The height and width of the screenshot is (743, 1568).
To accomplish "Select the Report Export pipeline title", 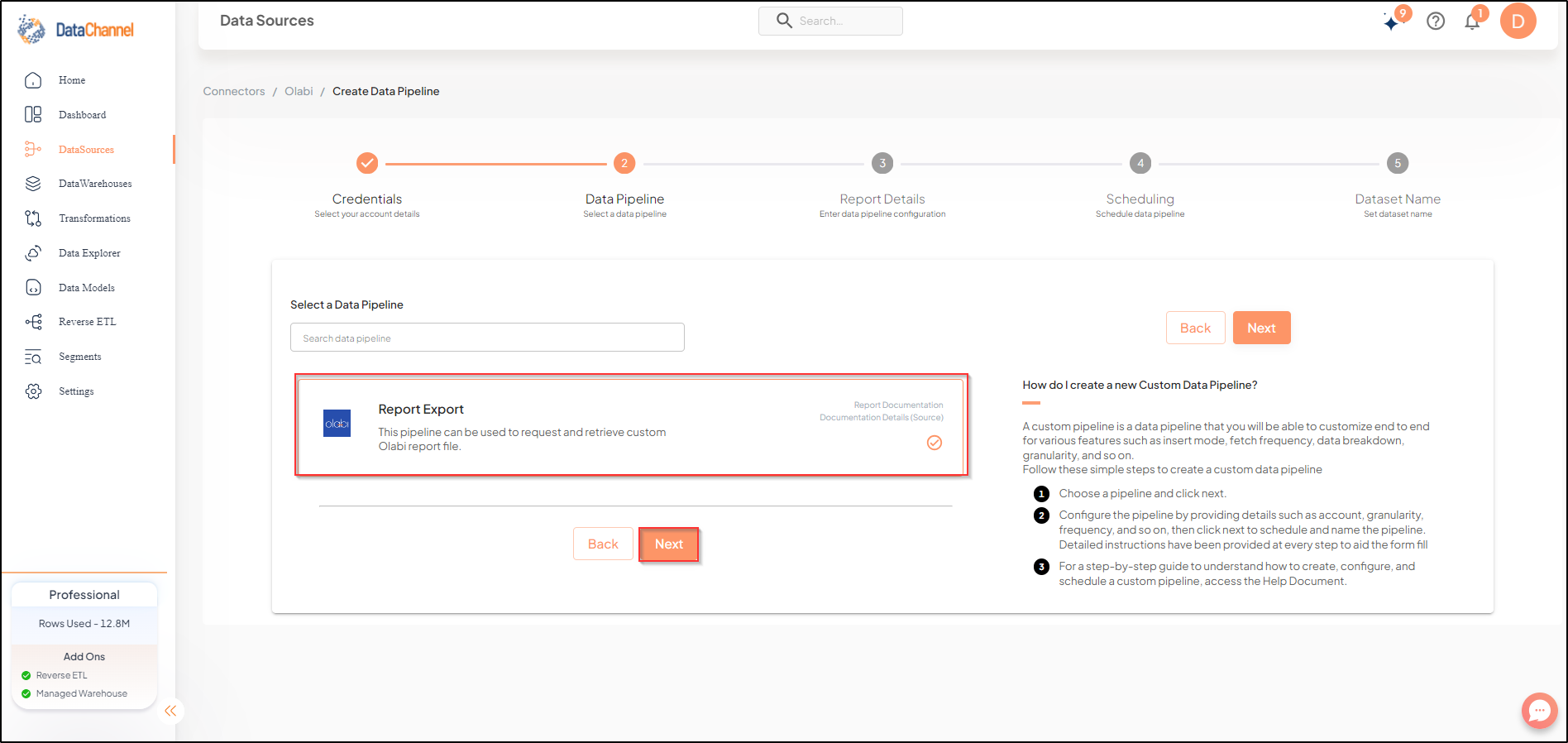I will click(421, 409).
